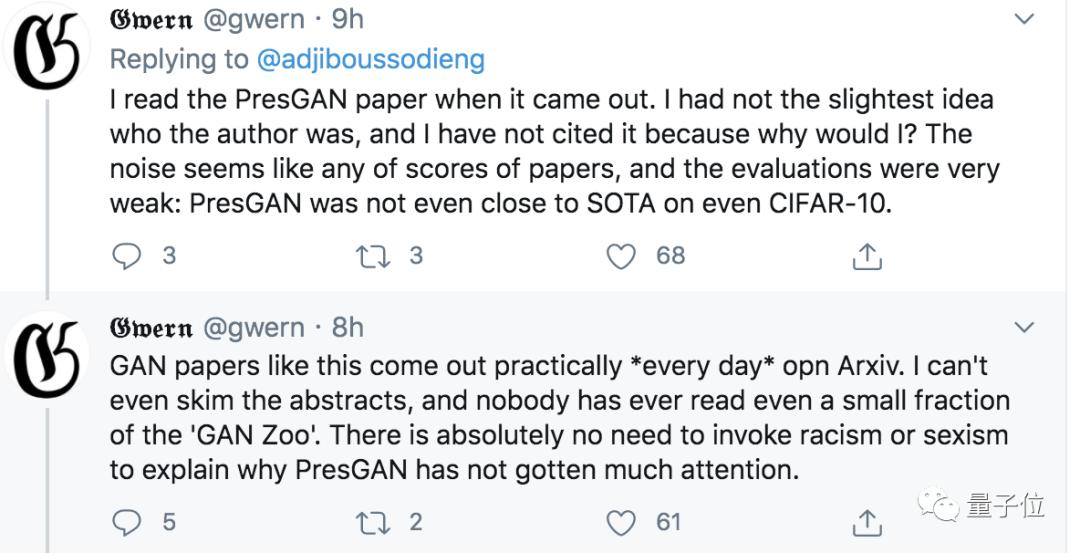The height and width of the screenshot is (553, 1080).
Task: Share the second tweet via upload icon
Action: coord(866,521)
